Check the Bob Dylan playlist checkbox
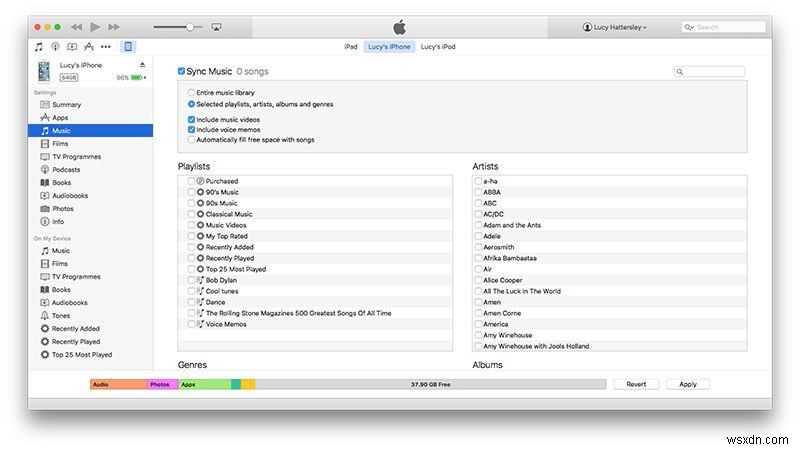This screenshot has height=450, width=800. tap(191, 280)
